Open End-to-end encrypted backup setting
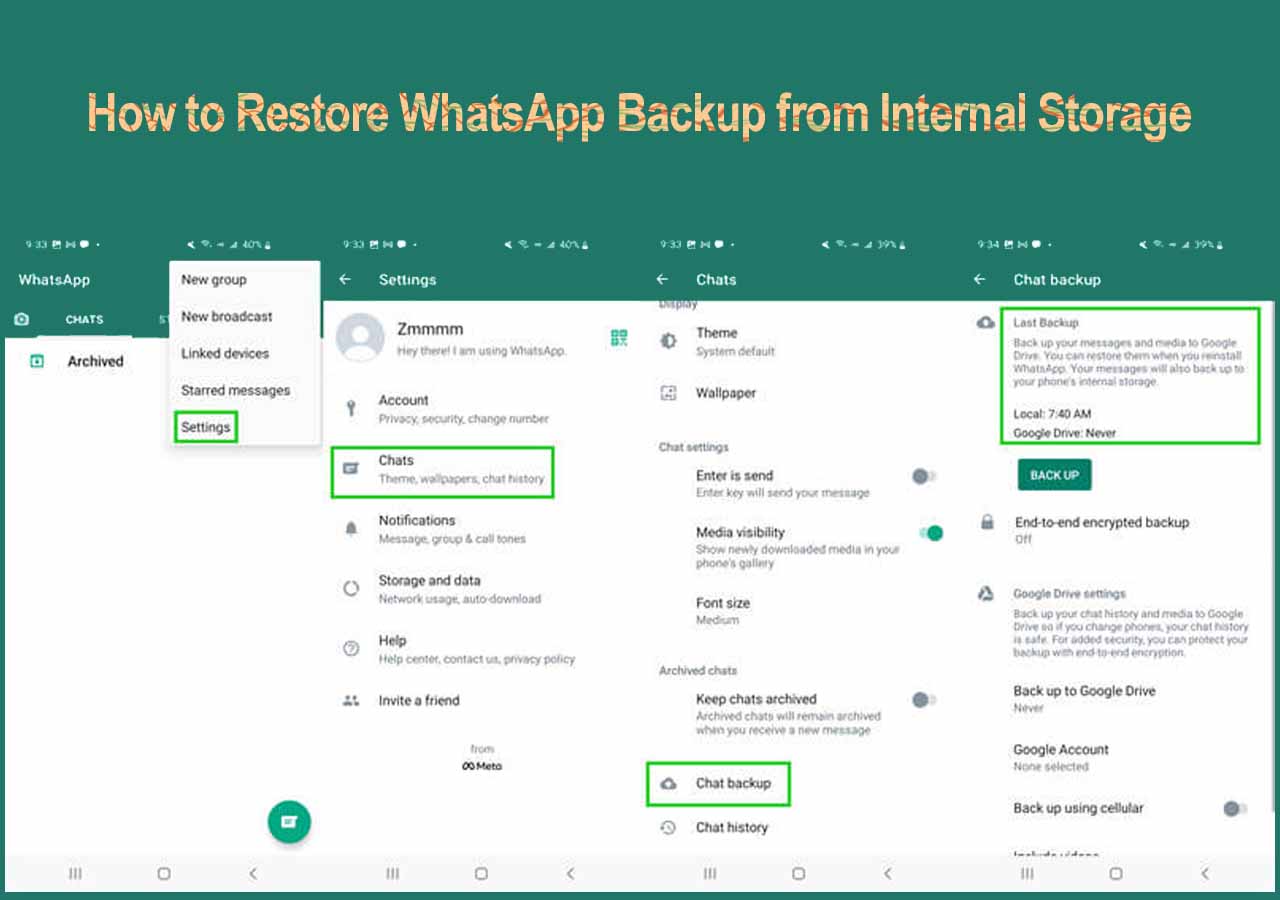The height and width of the screenshot is (900, 1280). [x=1101, y=530]
